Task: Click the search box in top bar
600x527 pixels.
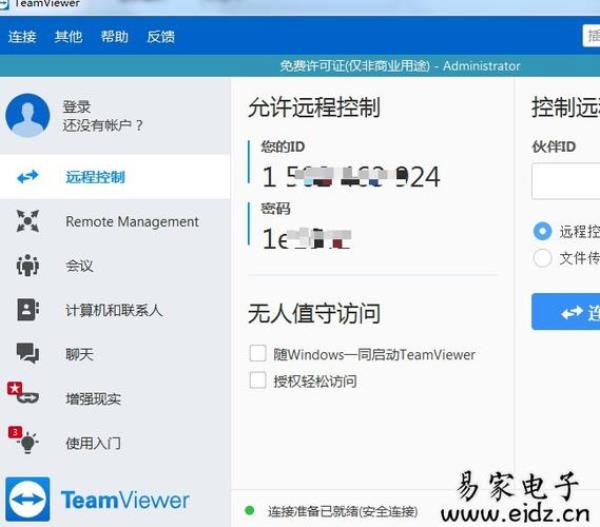Action: pyautogui.click(x=591, y=36)
